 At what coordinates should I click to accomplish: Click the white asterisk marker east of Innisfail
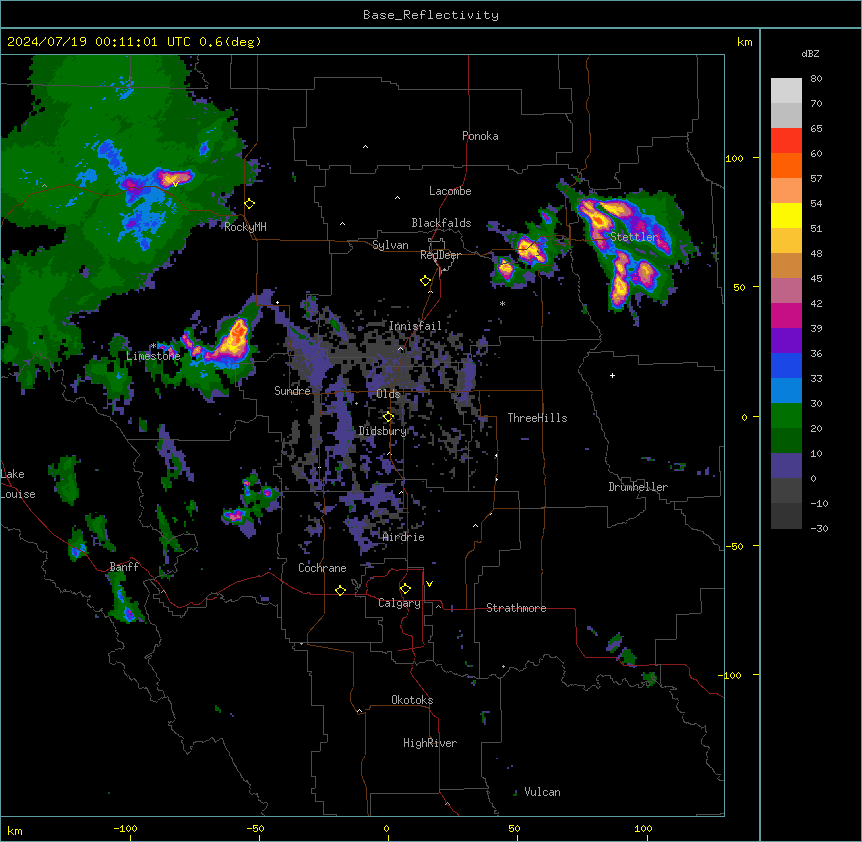click(x=502, y=303)
